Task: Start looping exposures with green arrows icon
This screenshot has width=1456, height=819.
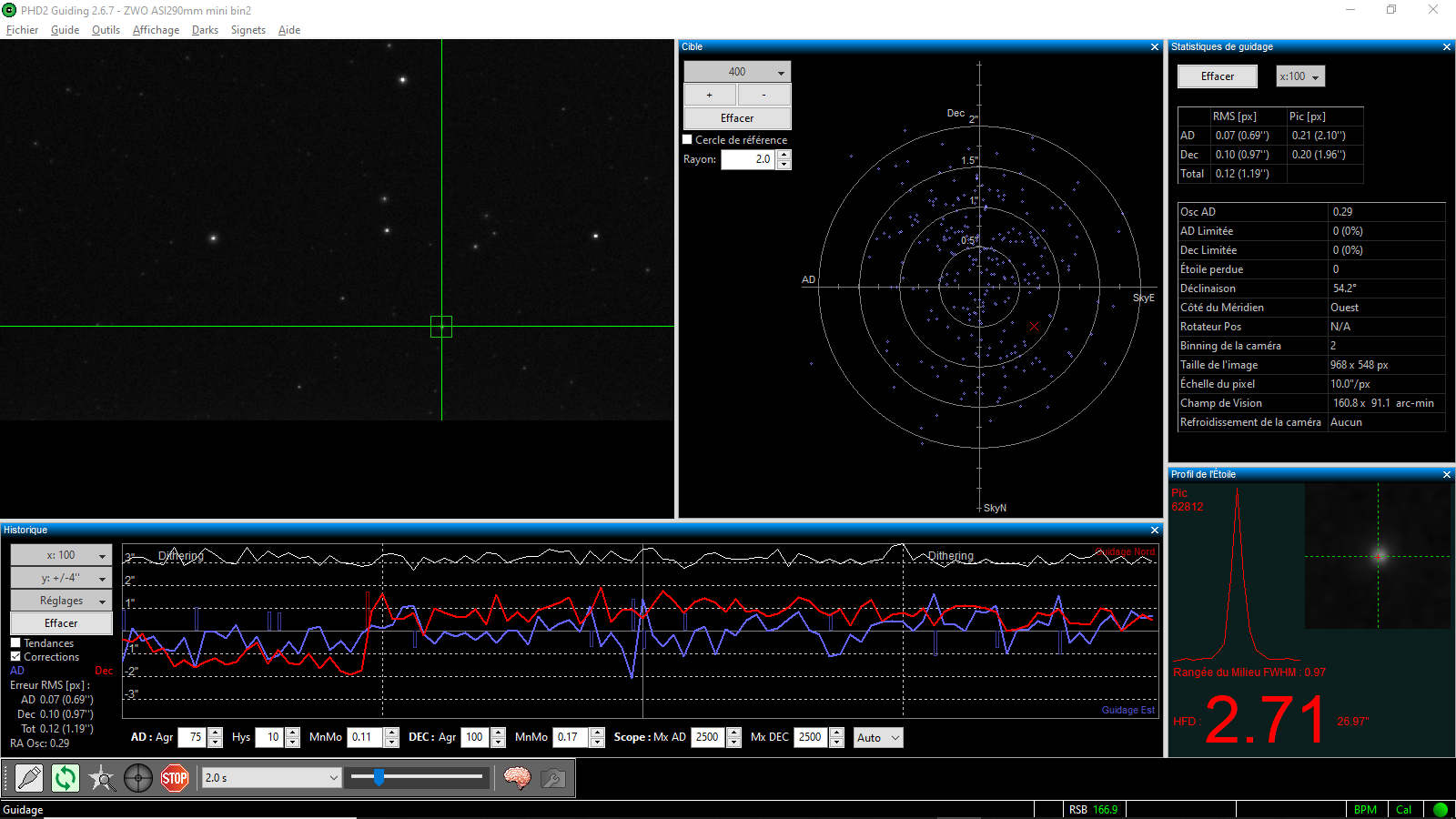Action: pyautogui.click(x=66, y=778)
